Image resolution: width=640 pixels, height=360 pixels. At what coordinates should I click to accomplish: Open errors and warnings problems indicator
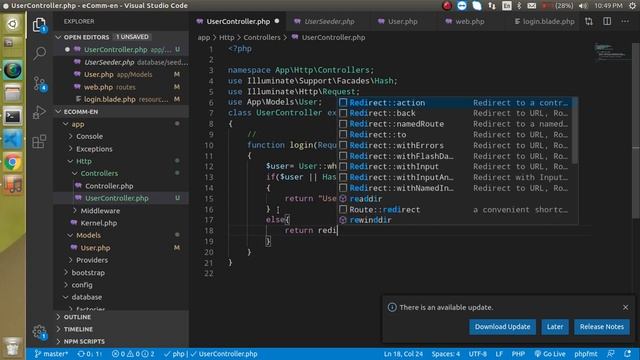(x=133, y=354)
